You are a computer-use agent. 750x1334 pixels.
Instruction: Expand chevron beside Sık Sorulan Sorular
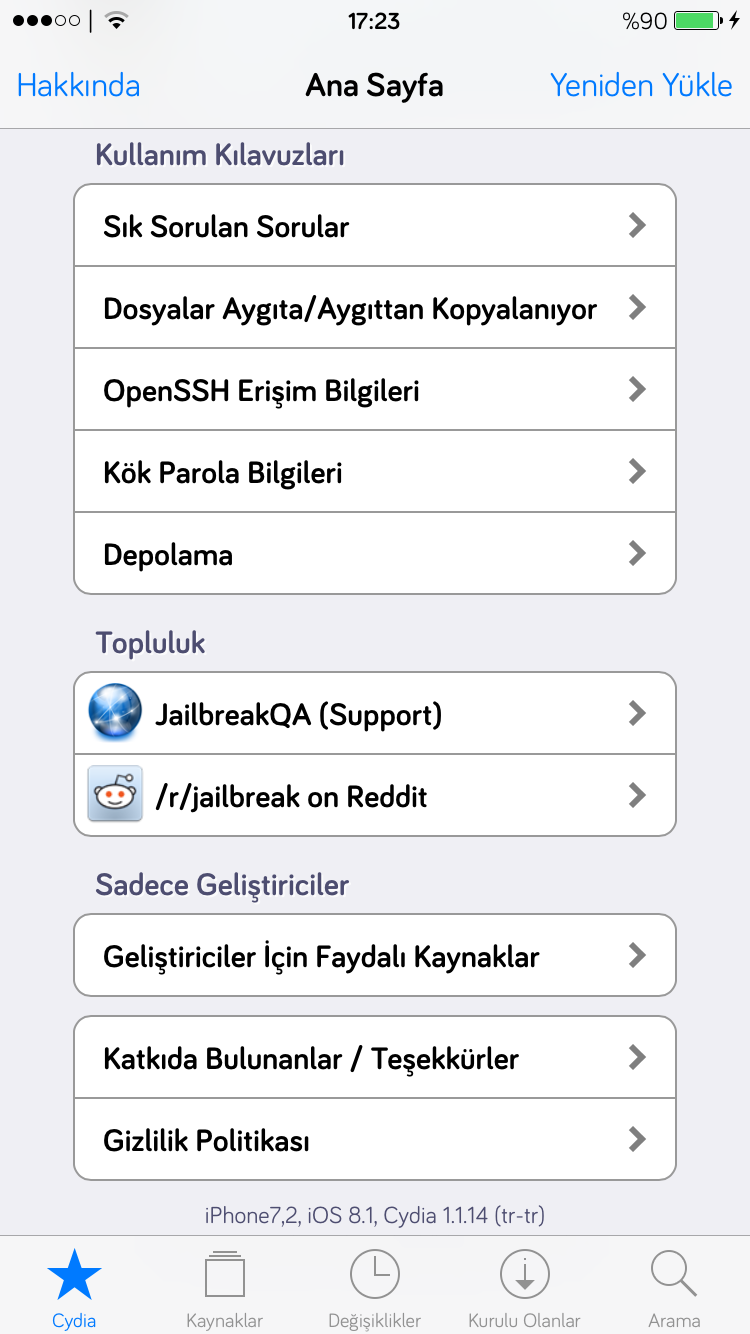[637, 226]
